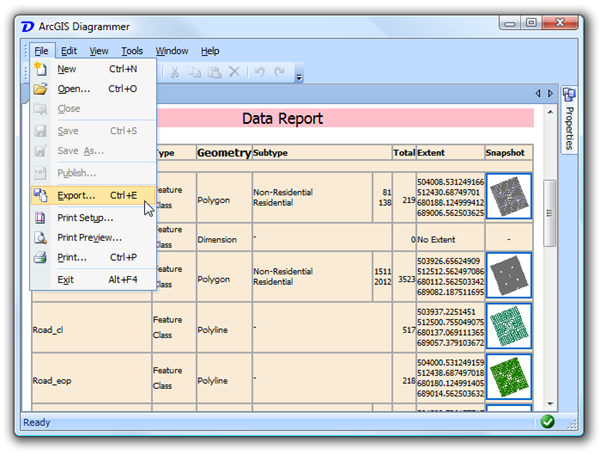
Task: Expand the docked Properties side tab
Action: pos(568,128)
